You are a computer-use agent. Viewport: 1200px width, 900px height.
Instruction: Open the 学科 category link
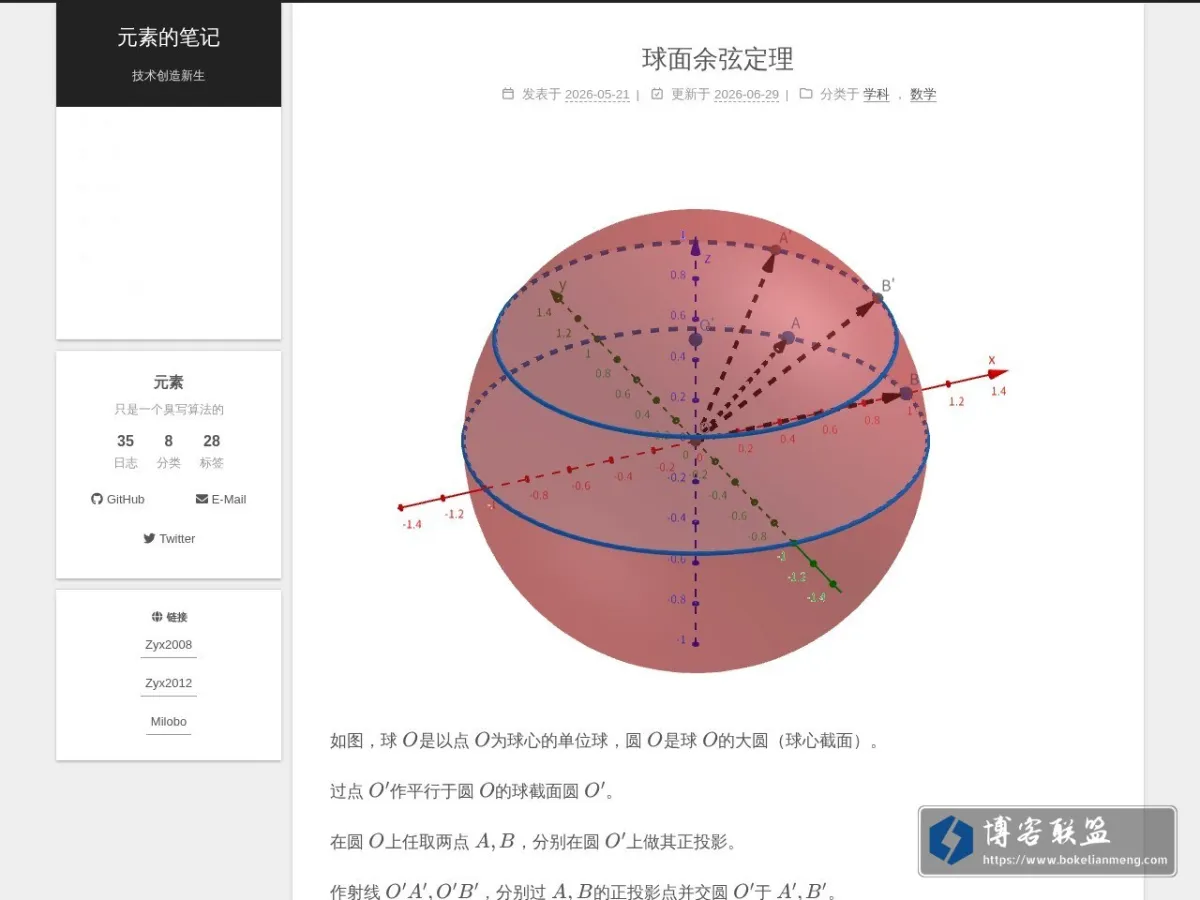[876, 95]
